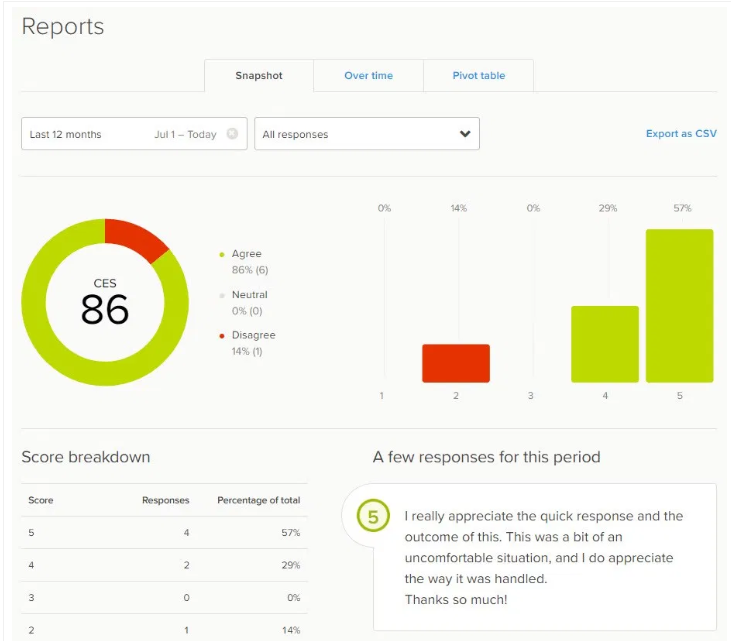
Task: Click the red bar for score 2
Action: [x=456, y=363]
